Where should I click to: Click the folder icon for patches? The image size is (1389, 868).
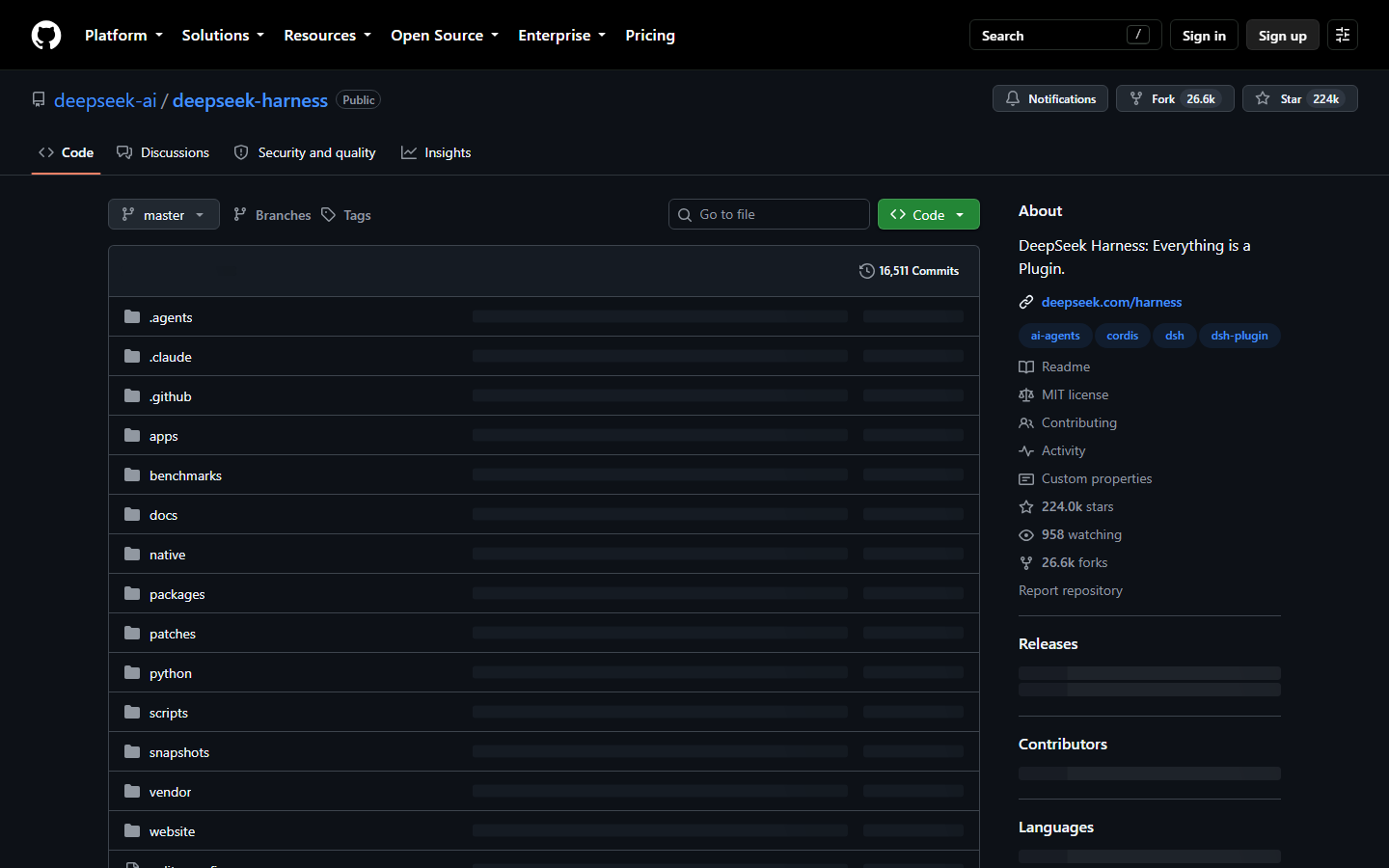(132, 634)
